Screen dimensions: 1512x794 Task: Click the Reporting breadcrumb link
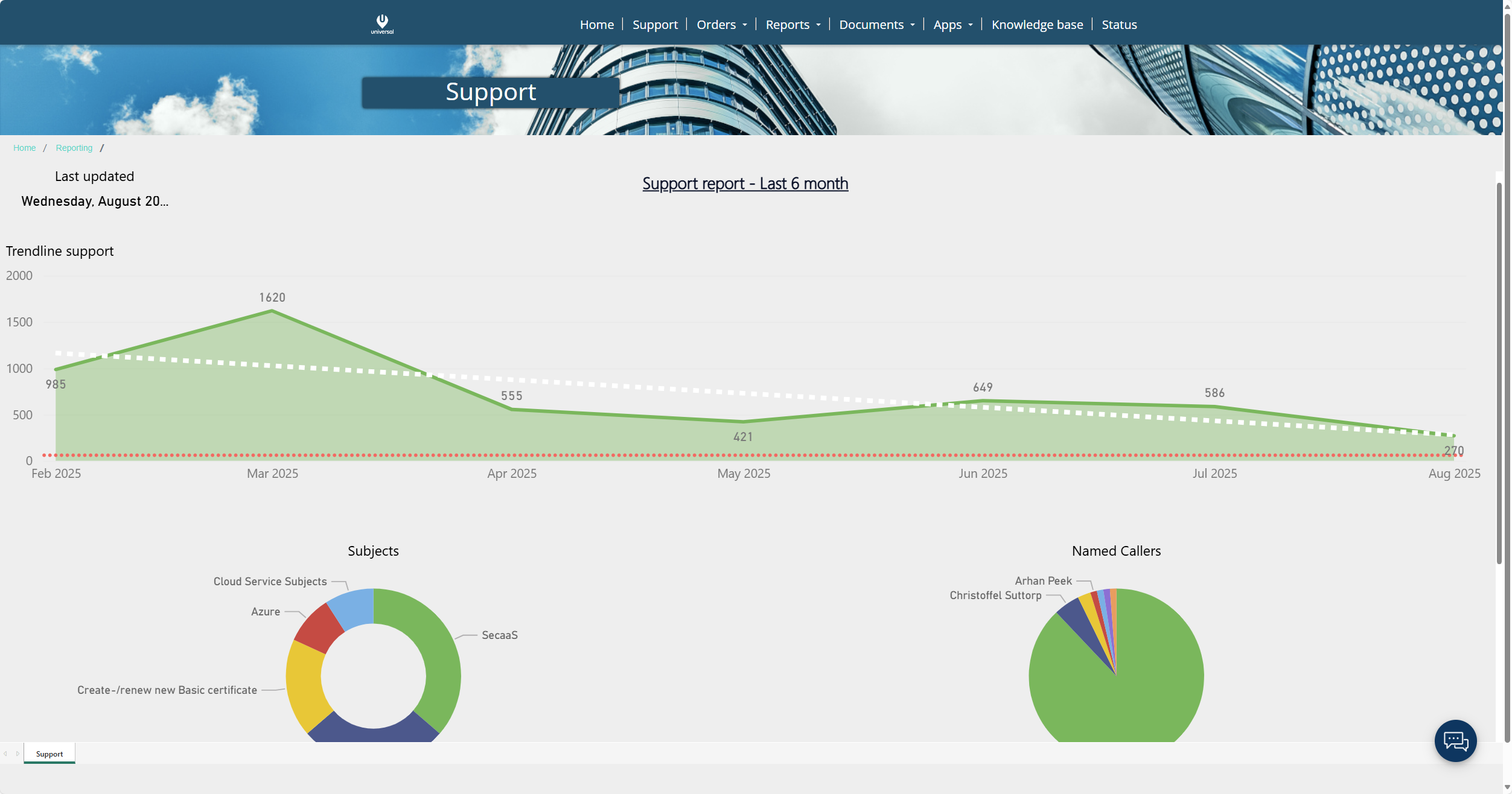tap(74, 148)
